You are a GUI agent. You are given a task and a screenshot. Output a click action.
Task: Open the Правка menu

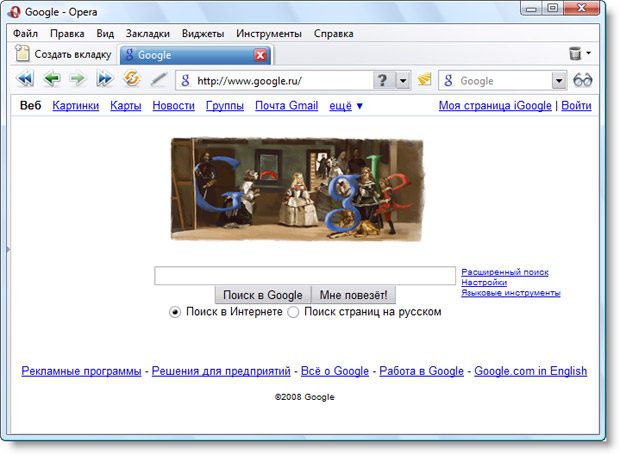67,34
